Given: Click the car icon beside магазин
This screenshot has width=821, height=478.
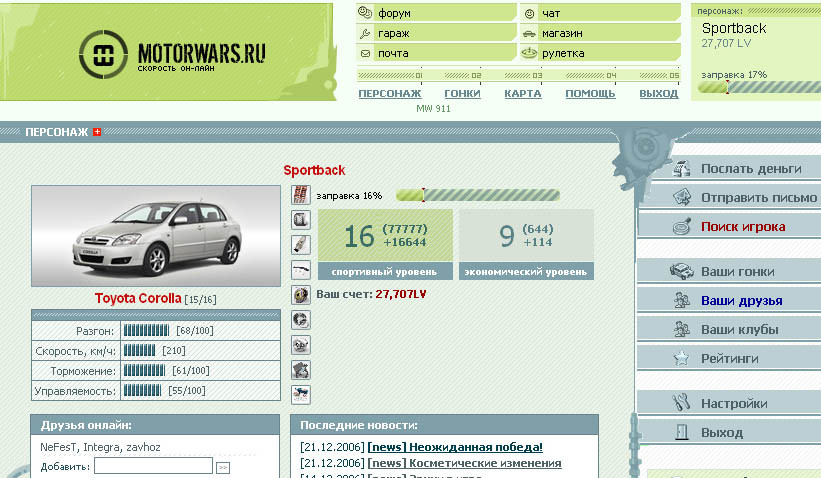Looking at the screenshot, I should [x=529, y=34].
